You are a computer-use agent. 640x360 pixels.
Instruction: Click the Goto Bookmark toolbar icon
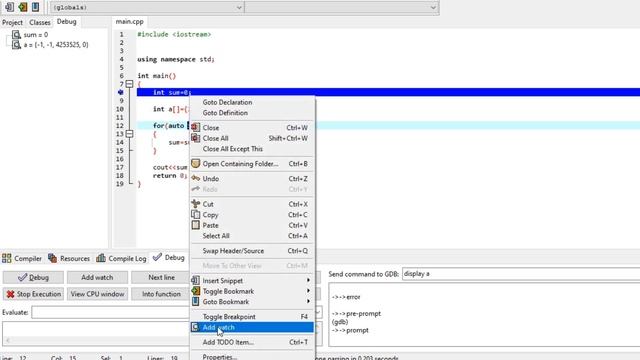[36, 7]
